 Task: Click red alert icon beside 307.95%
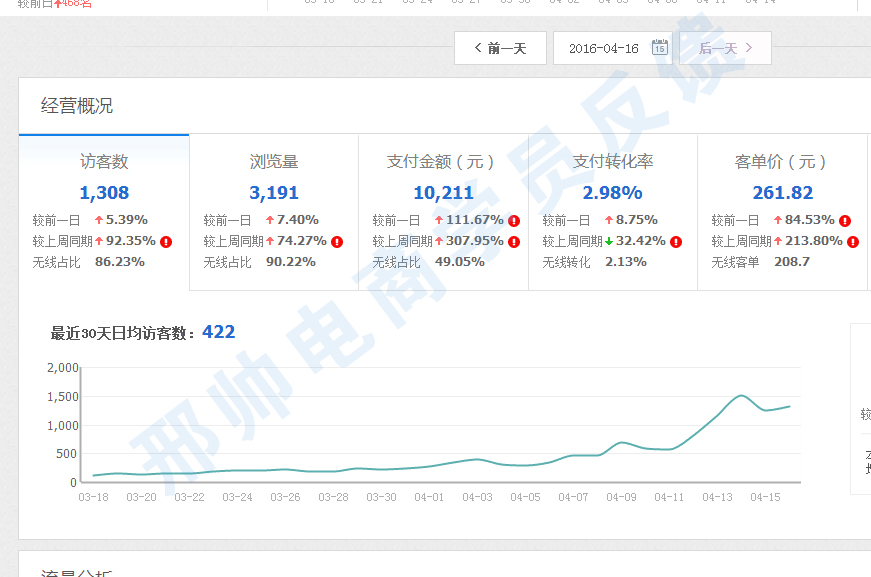tap(514, 242)
